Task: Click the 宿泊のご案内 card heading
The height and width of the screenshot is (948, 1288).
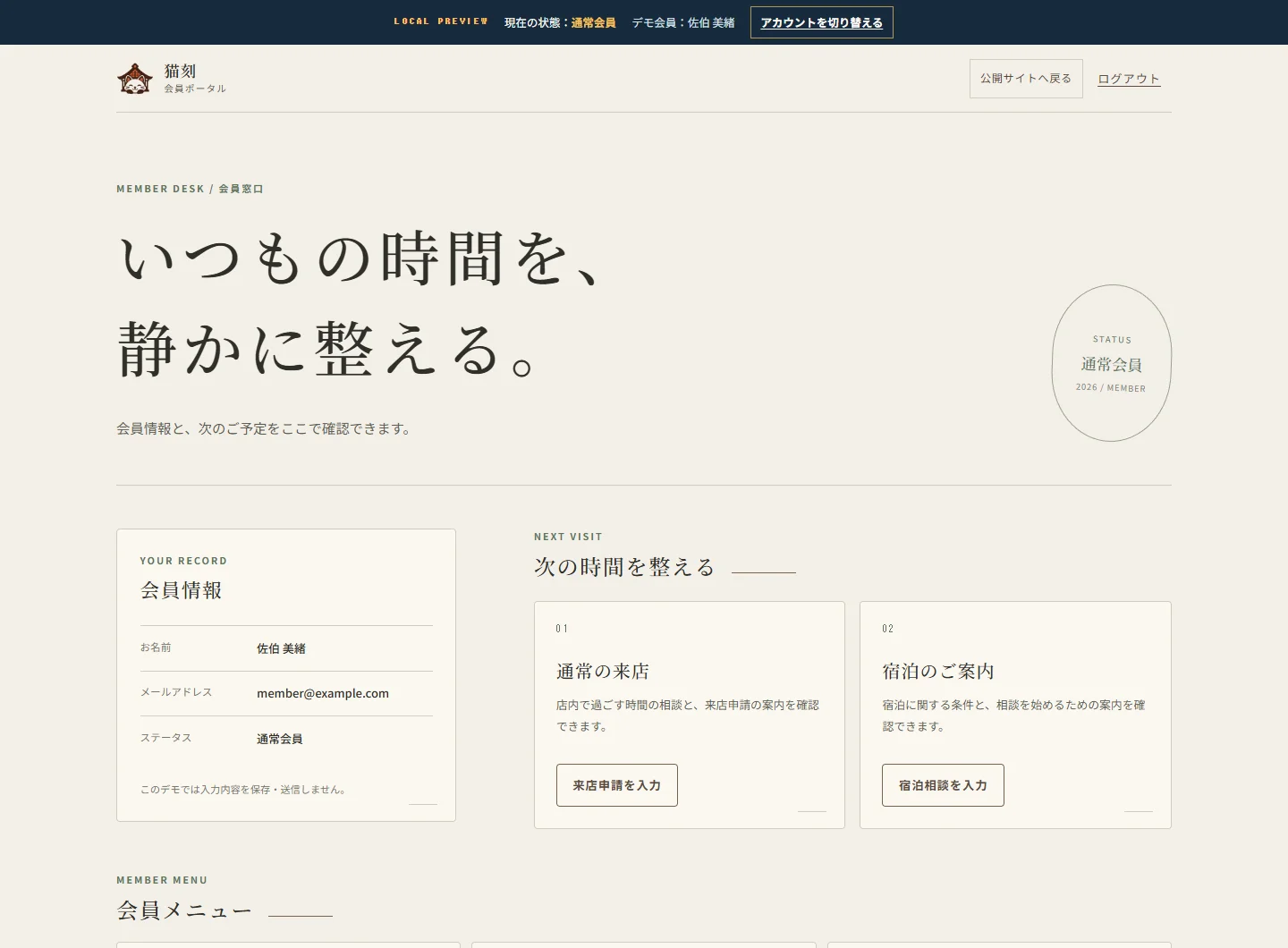Action: click(938, 671)
